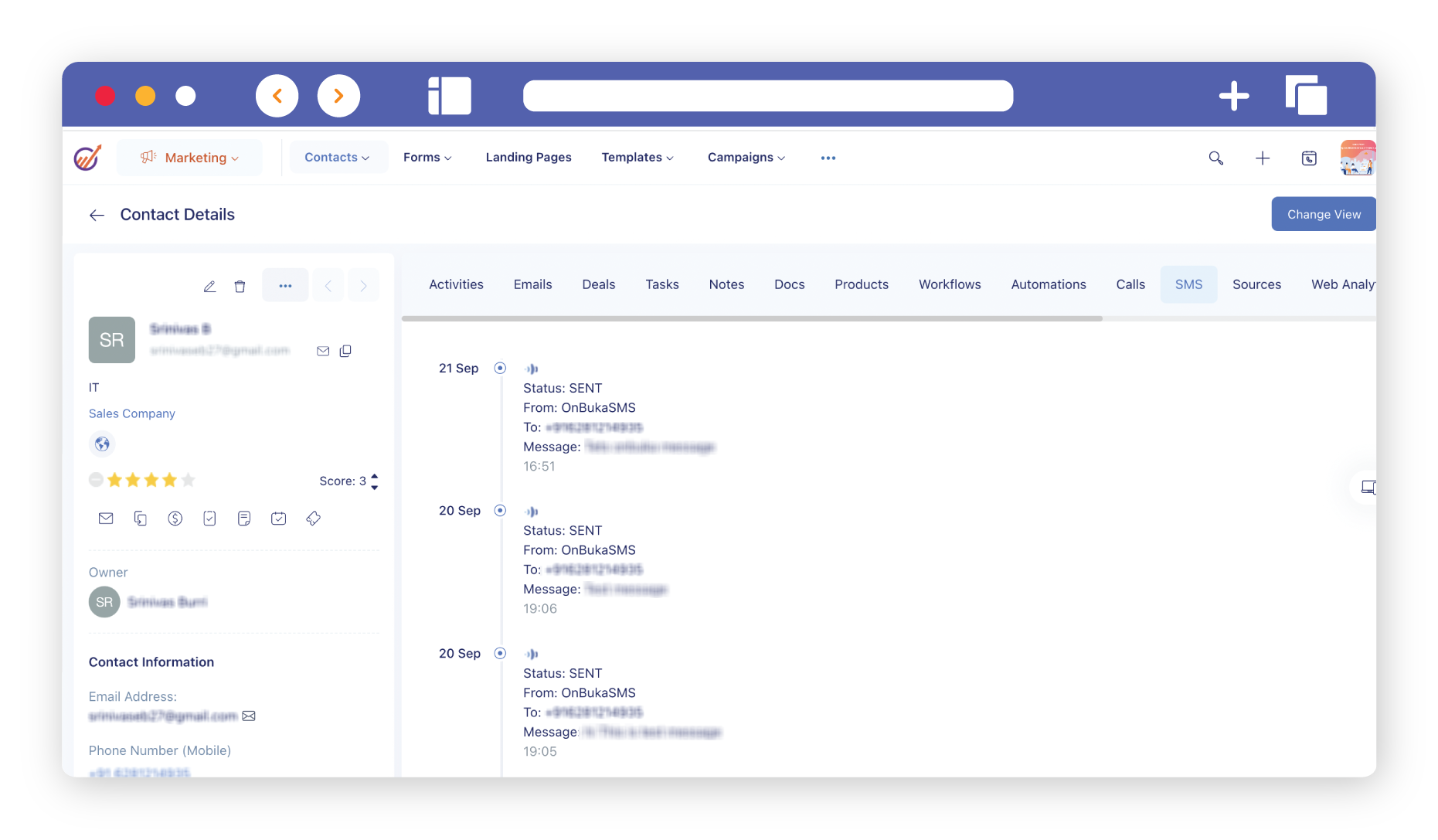Click the call log icon in top navigation
This screenshot has width=1438, height=840.
click(1309, 158)
